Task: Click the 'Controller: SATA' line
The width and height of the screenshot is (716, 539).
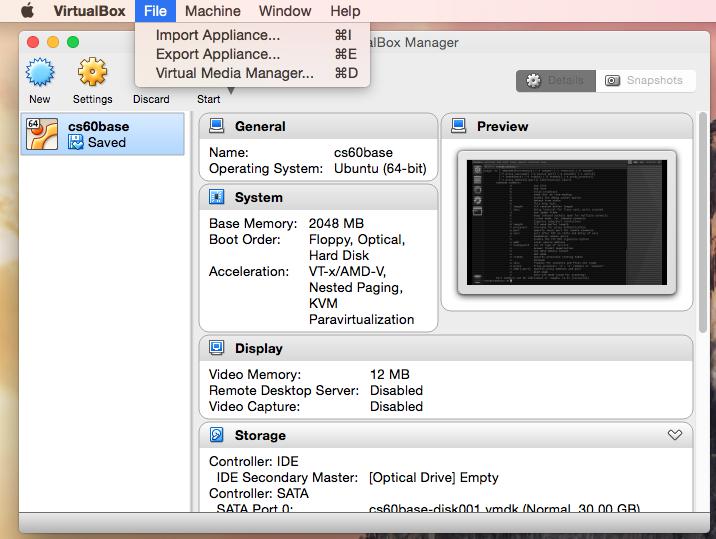Action: [x=258, y=493]
